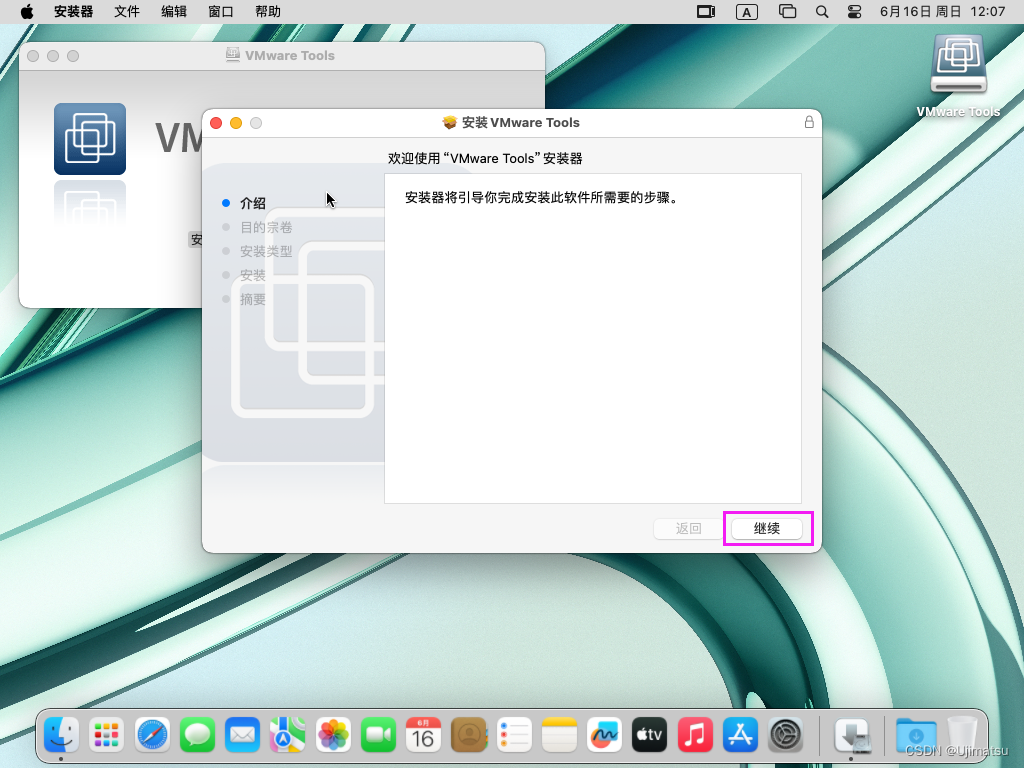Open the Trash in Dock
Viewport: 1024px width, 768px height.
[x=961, y=735]
